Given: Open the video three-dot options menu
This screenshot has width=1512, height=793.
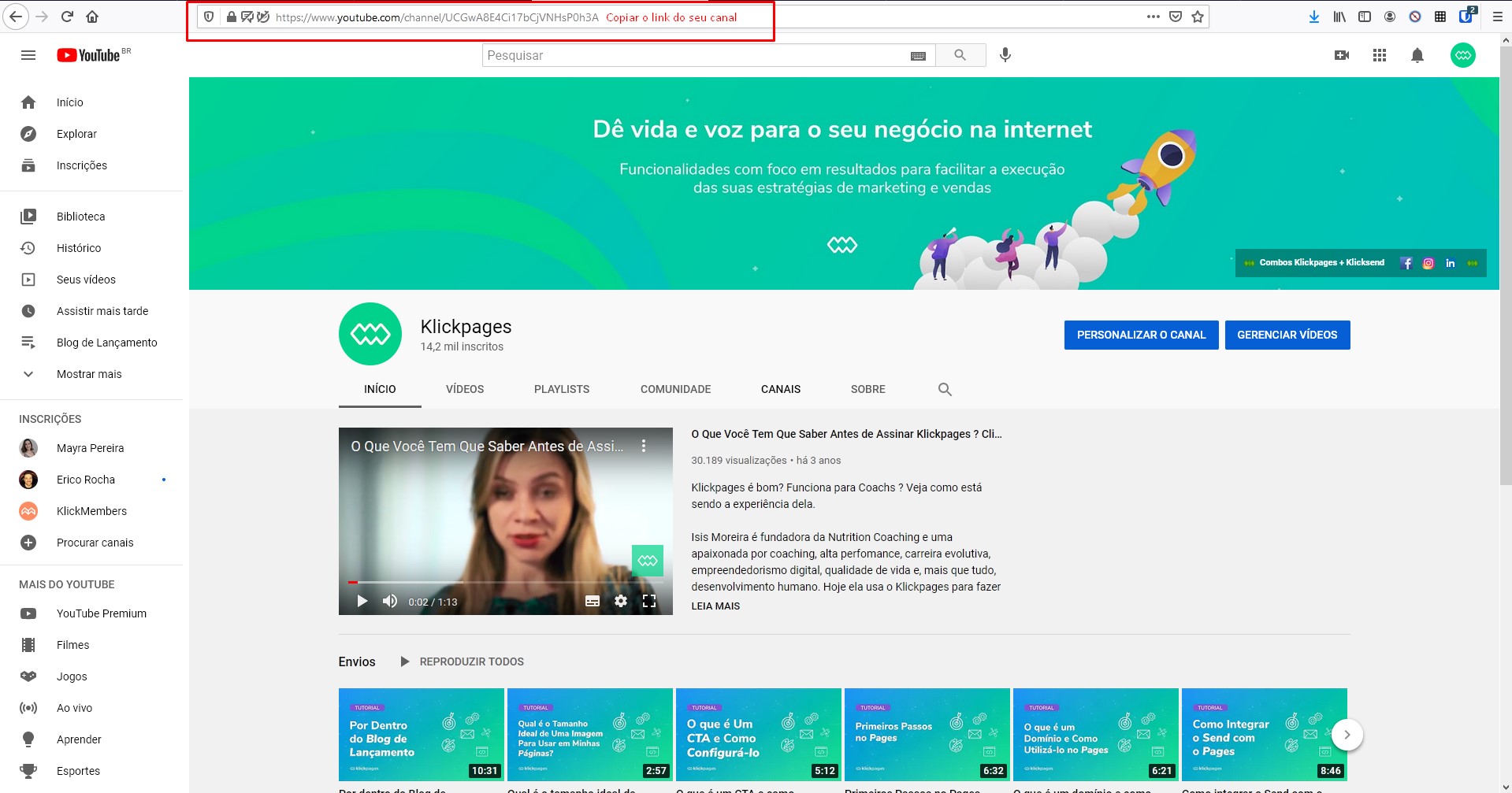Looking at the screenshot, I should point(644,446).
